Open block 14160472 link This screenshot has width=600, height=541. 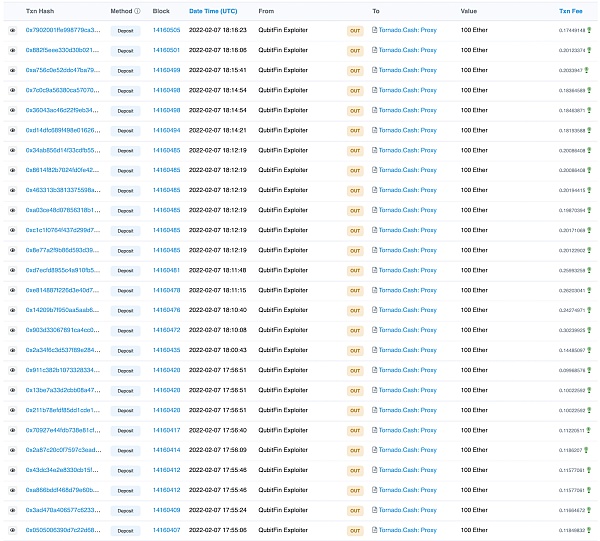(166, 330)
